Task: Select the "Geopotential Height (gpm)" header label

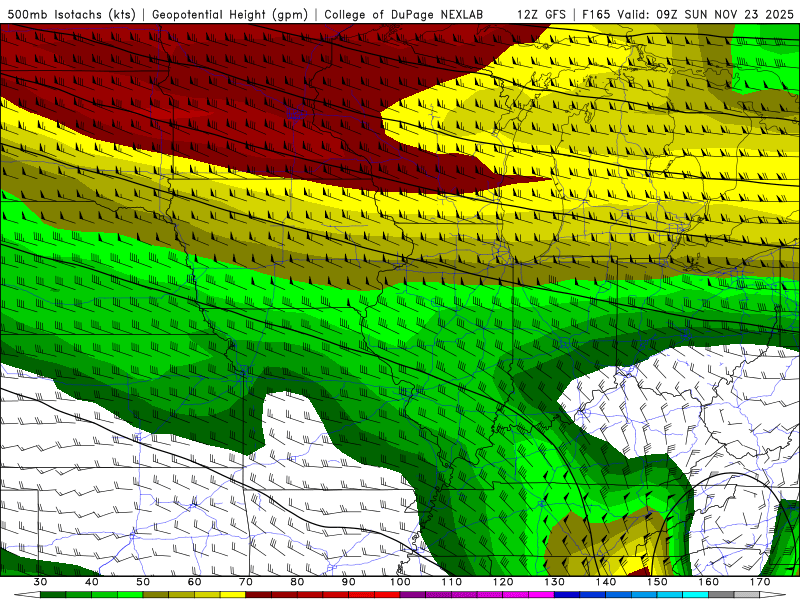Action: click(230, 14)
